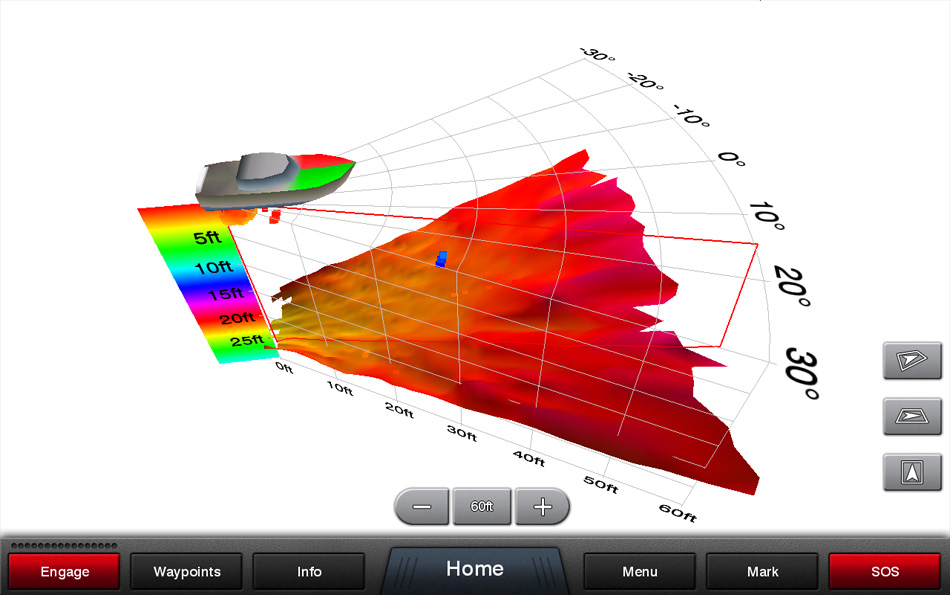950x595 pixels.
Task: Select the angled forward view icon
Action: (x=911, y=416)
